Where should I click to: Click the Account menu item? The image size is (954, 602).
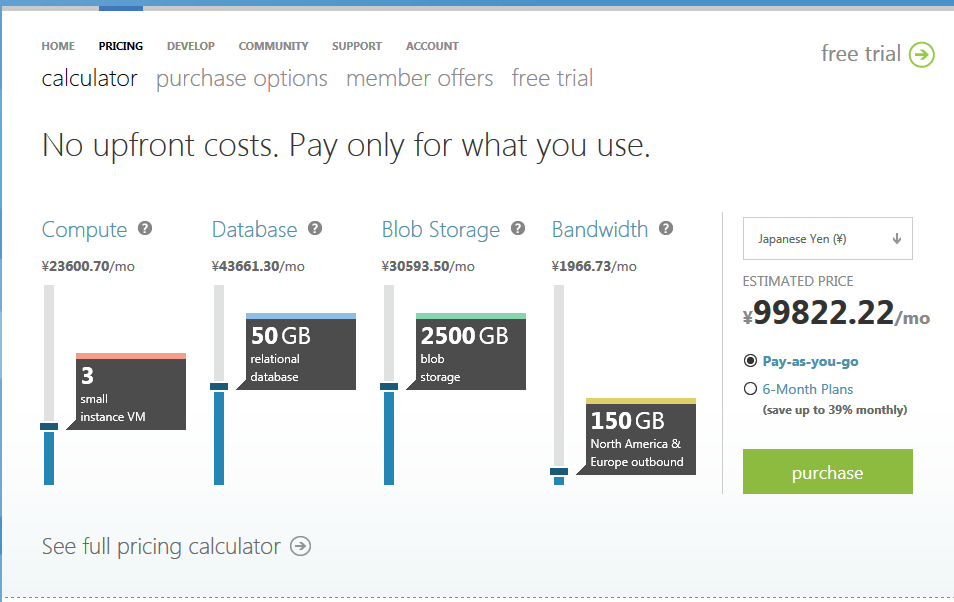[432, 46]
